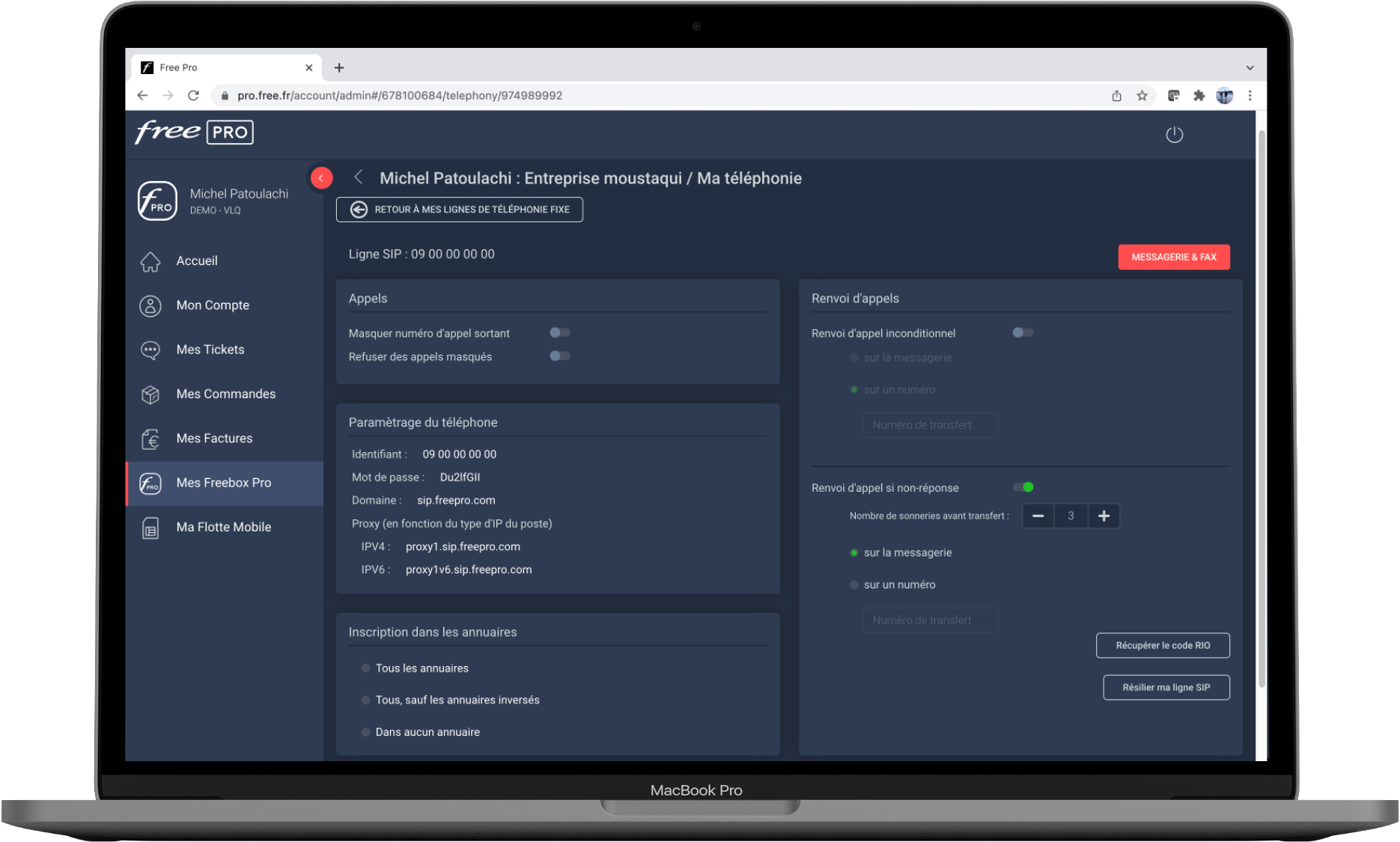This screenshot has width=1400, height=842.
Task: Enable Renvoi d'appel inconditionnel switch
Action: (1022, 333)
